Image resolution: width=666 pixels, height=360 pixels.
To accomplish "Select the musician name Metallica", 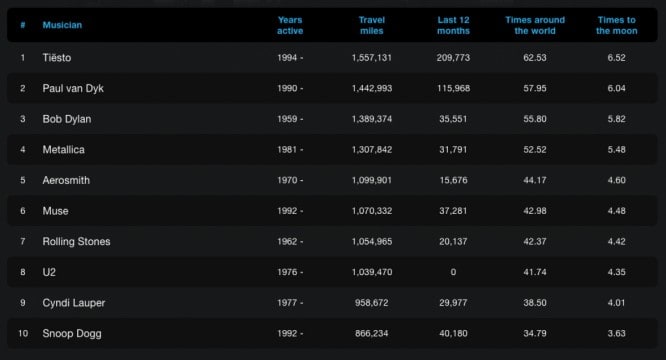I will tap(63, 149).
